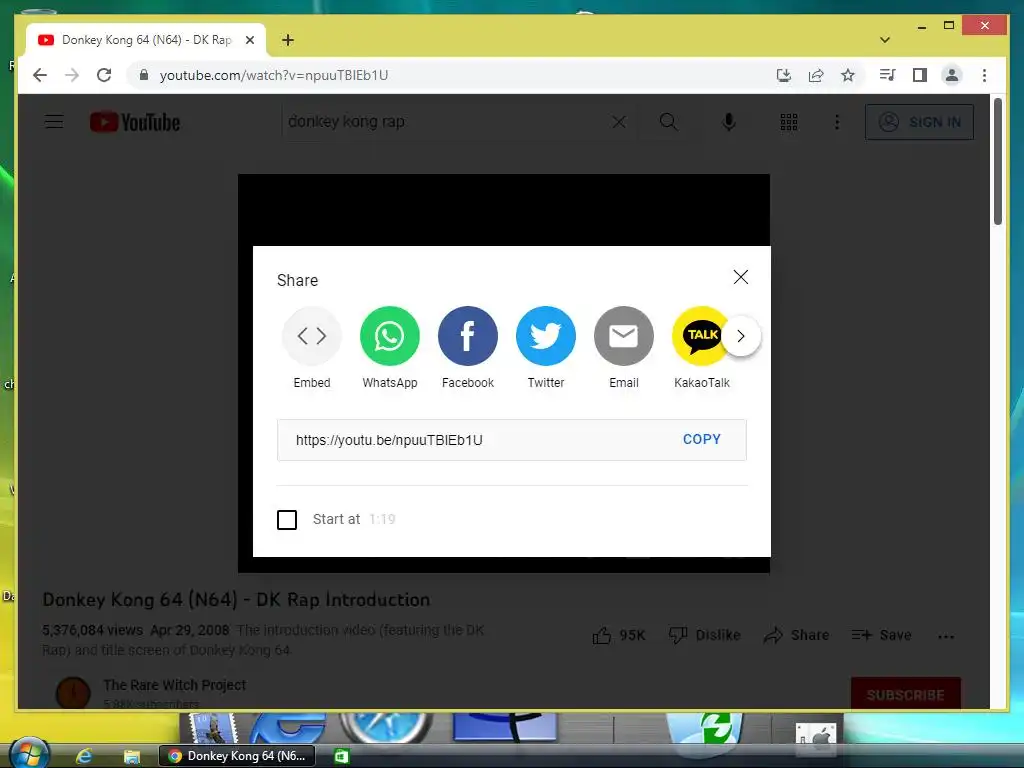Share video by Email icon
Image resolution: width=1024 pixels, height=768 pixels.
coord(624,336)
